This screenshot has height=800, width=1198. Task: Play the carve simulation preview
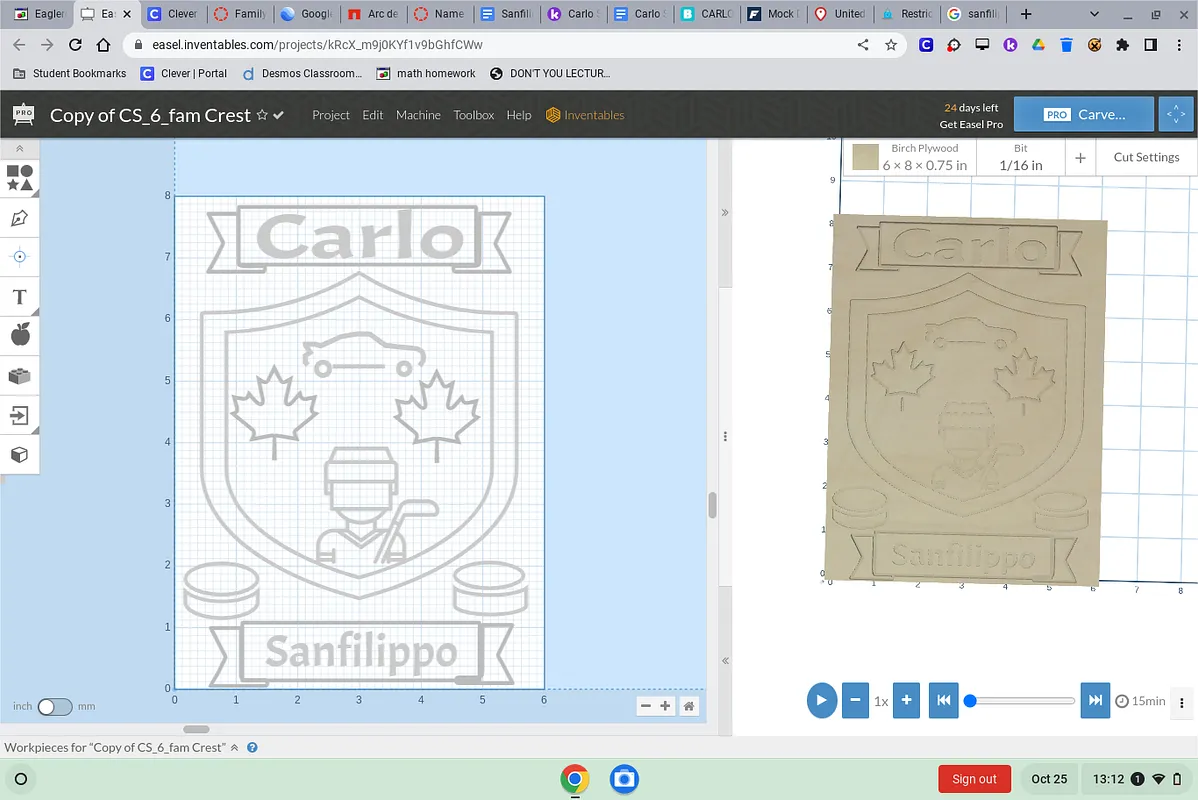tap(821, 700)
